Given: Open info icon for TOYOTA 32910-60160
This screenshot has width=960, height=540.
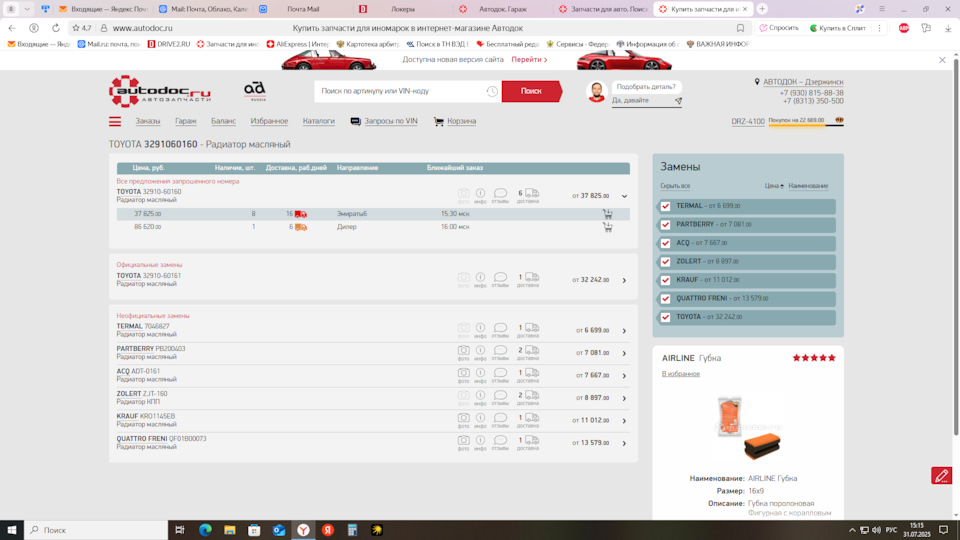Looking at the screenshot, I should (481, 193).
